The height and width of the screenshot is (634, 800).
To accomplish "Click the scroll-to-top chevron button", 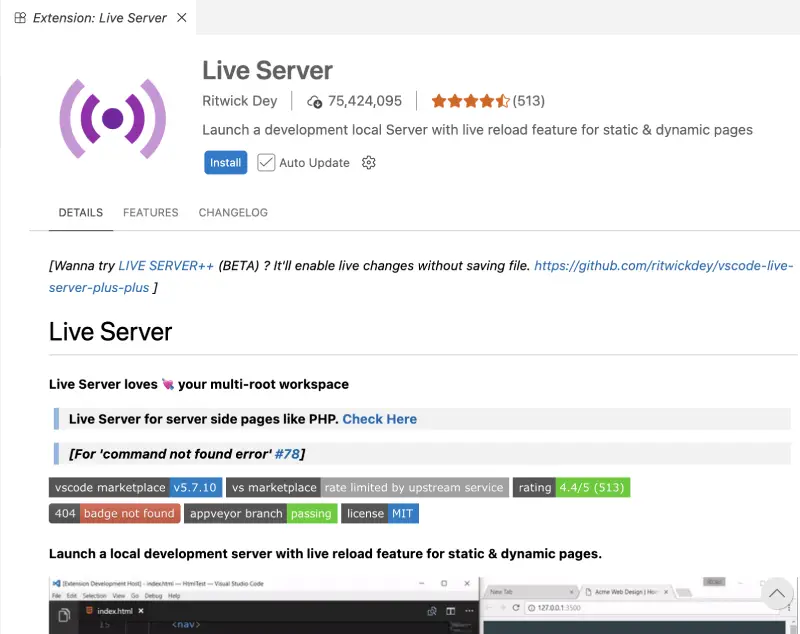I will coord(777,593).
